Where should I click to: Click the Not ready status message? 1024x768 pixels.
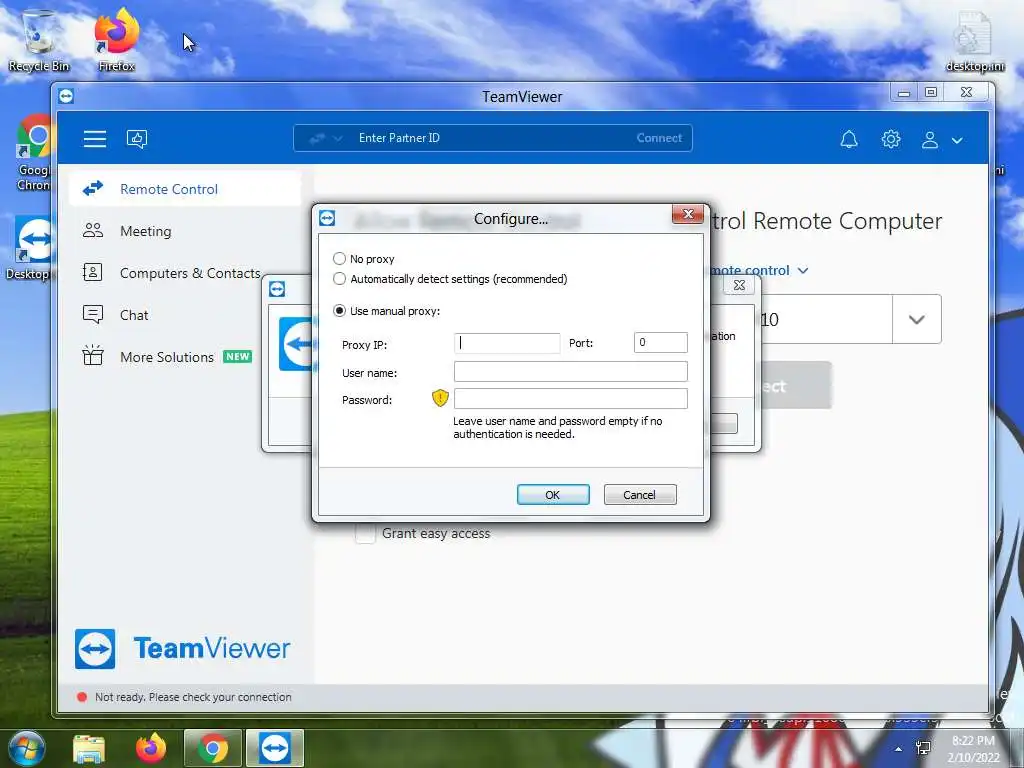tap(193, 697)
